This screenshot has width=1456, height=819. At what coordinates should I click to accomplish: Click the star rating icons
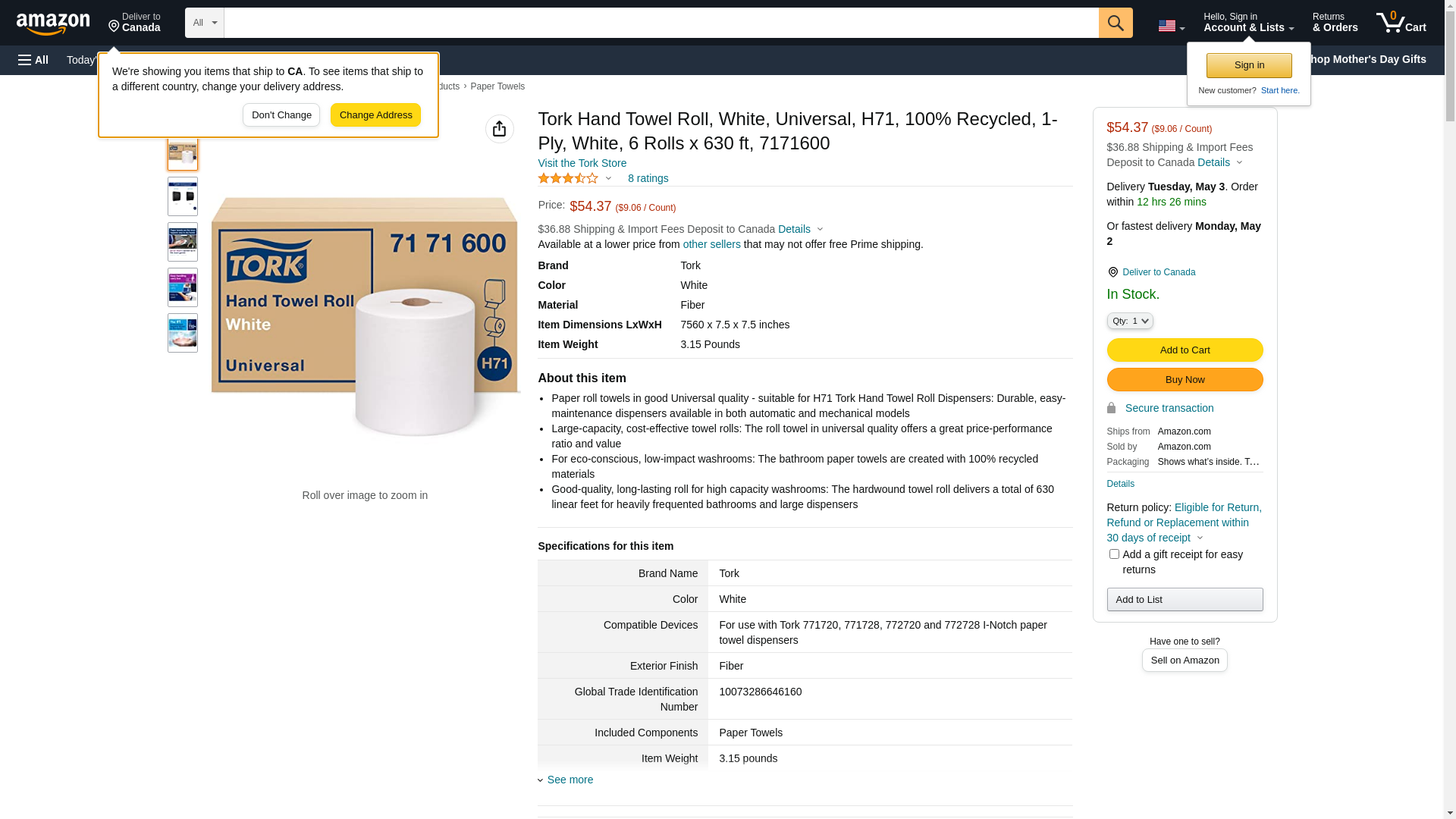(568, 178)
